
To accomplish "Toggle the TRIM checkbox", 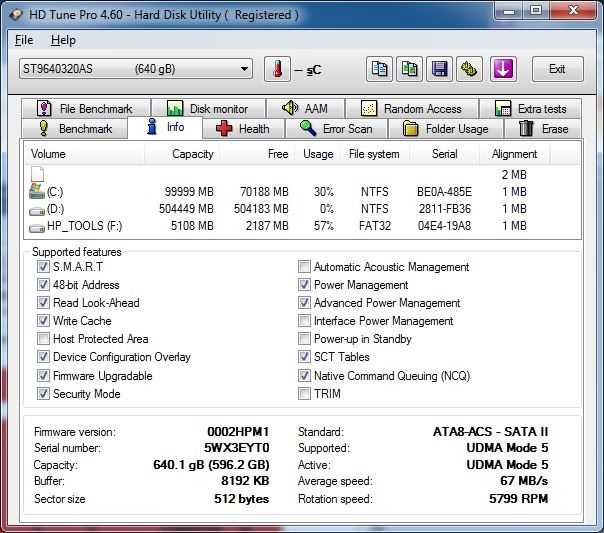I will point(304,394).
